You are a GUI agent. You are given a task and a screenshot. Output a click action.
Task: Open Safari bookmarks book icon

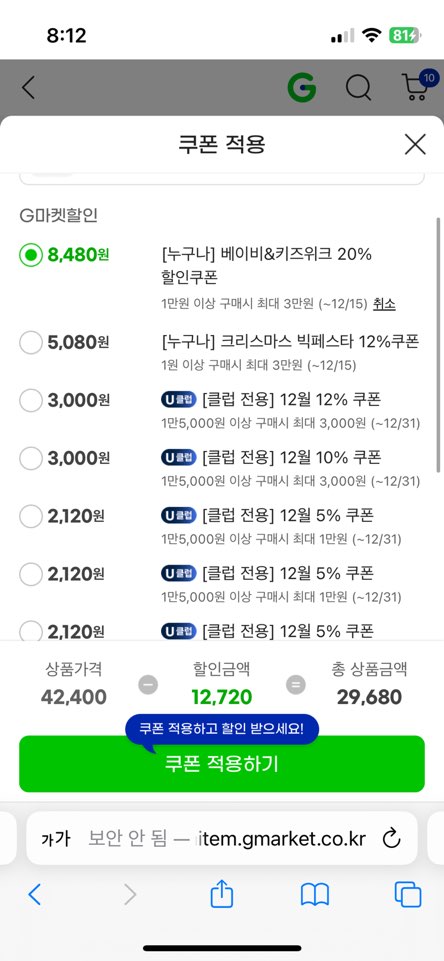[315, 895]
